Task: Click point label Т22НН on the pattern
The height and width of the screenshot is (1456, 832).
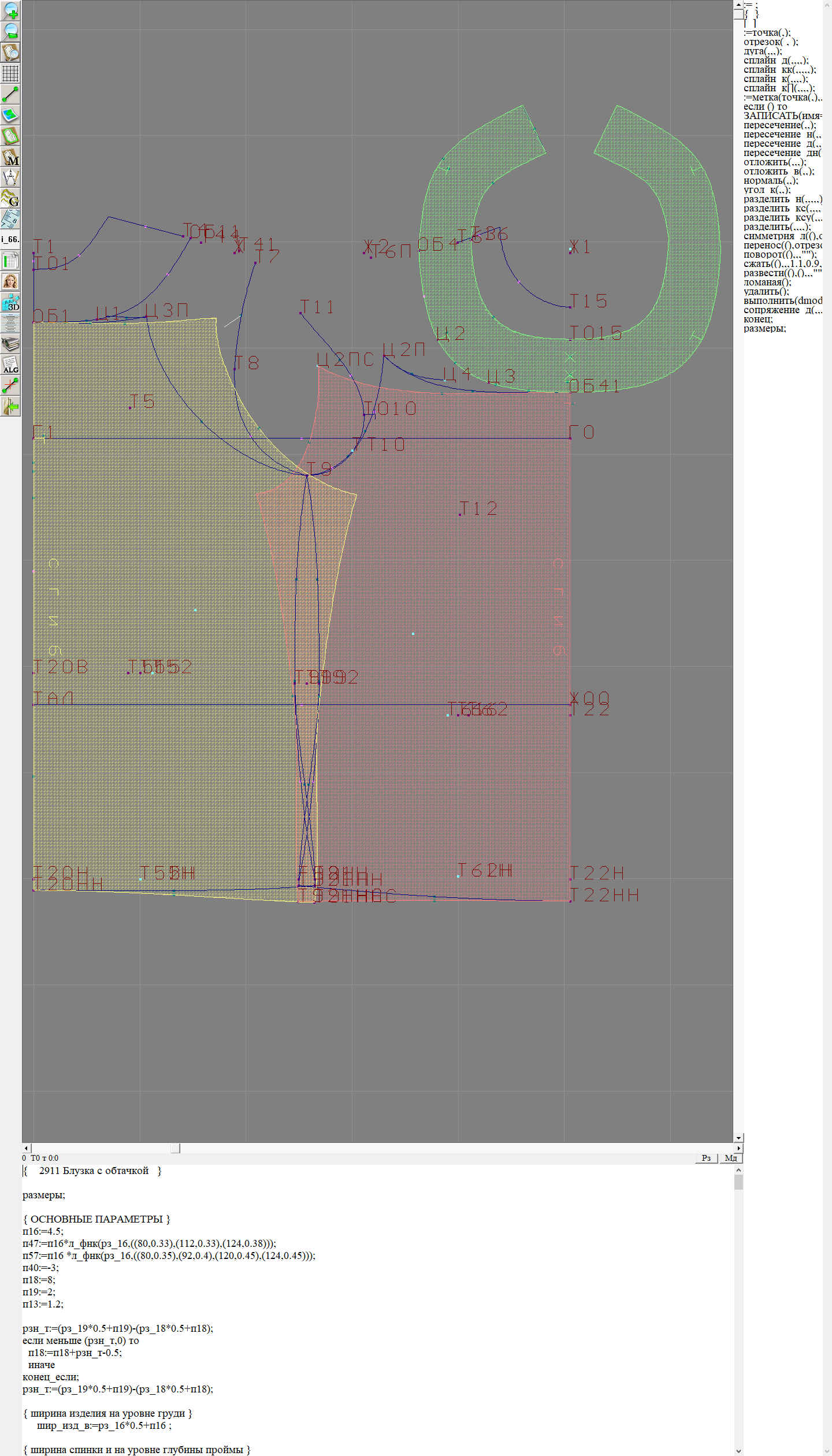Action: [x=604, y=894]
